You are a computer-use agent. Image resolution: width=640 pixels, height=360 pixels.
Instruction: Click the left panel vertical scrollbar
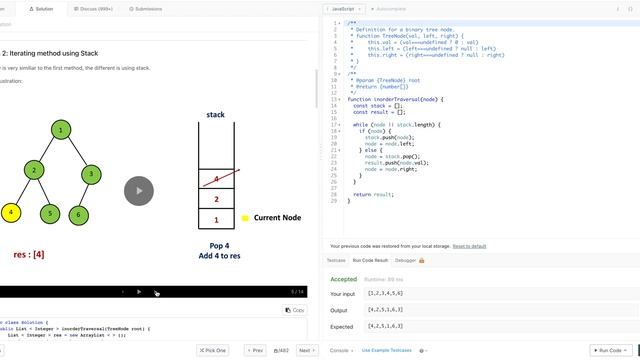click(316, 89)
